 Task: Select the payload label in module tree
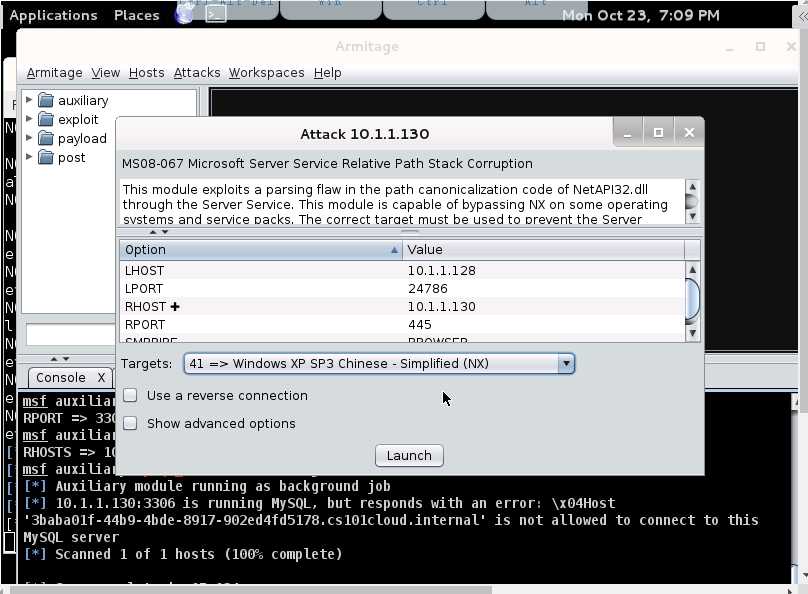pyautogui.click(x=82, y=139)
